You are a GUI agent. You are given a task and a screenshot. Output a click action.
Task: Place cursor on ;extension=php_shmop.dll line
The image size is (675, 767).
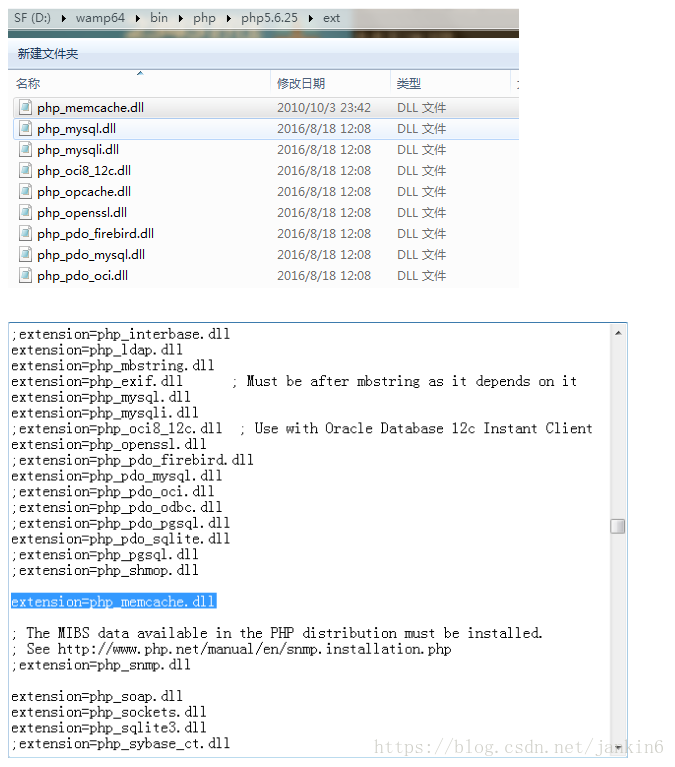point(105,570)
